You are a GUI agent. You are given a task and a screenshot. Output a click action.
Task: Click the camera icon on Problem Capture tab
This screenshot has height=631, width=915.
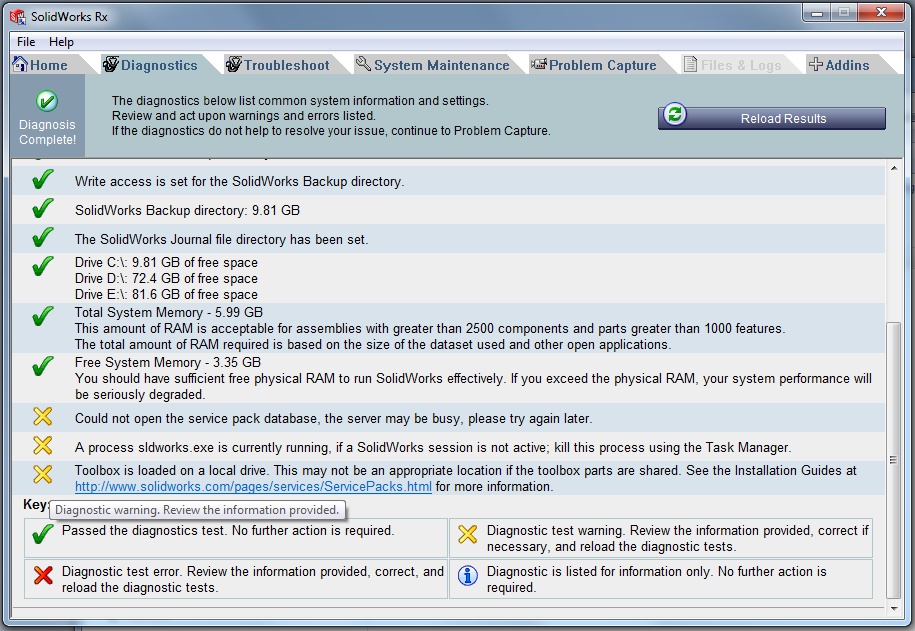pyautogui.click(x=539, y=64)
